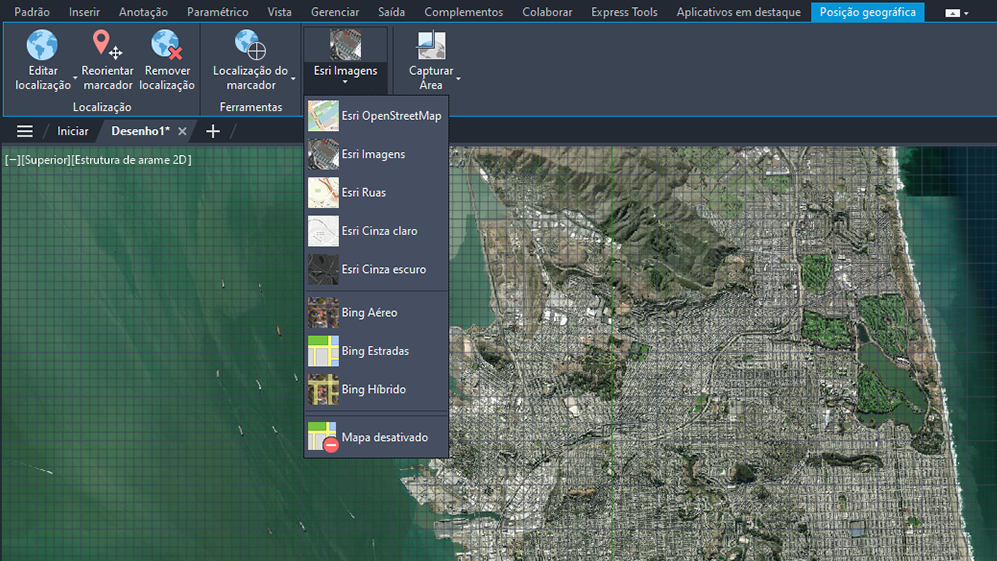Image resolution: width=997 pixels, height=561 pixels.
Task: Open the Padrão ribbon tab
Action: pos(32,12)
